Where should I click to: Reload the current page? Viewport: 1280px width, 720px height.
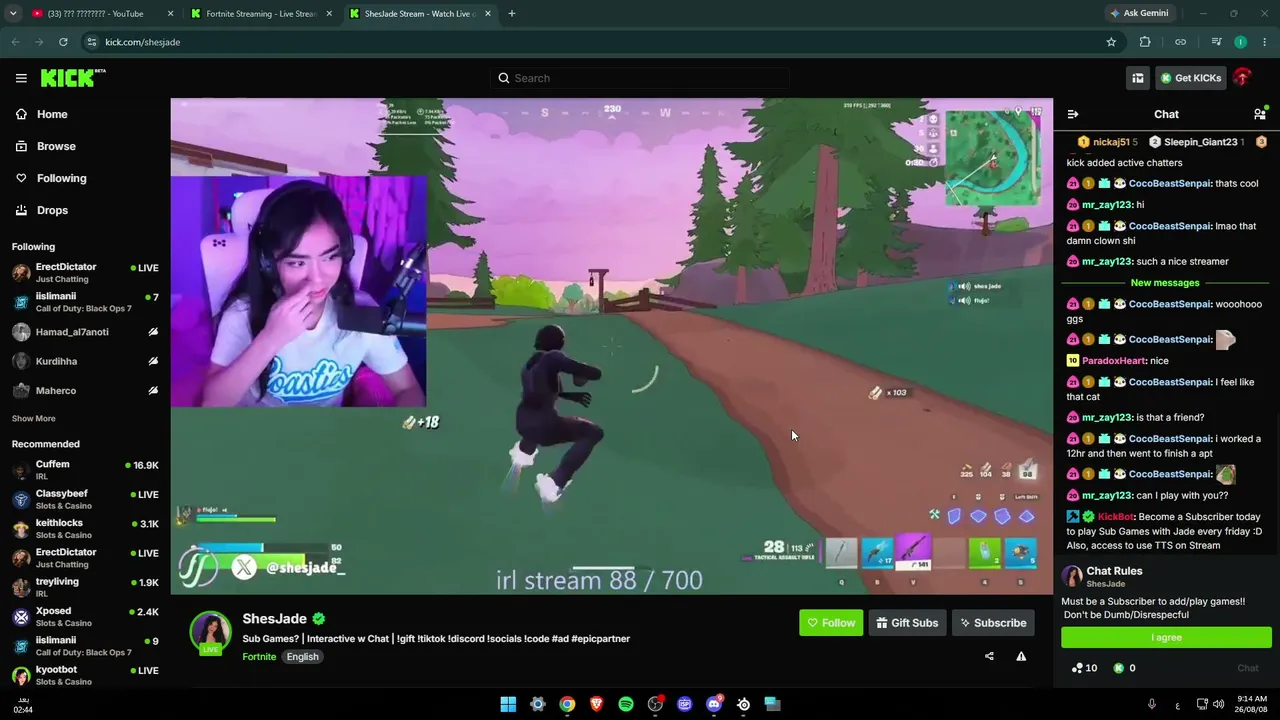[63, 42]
